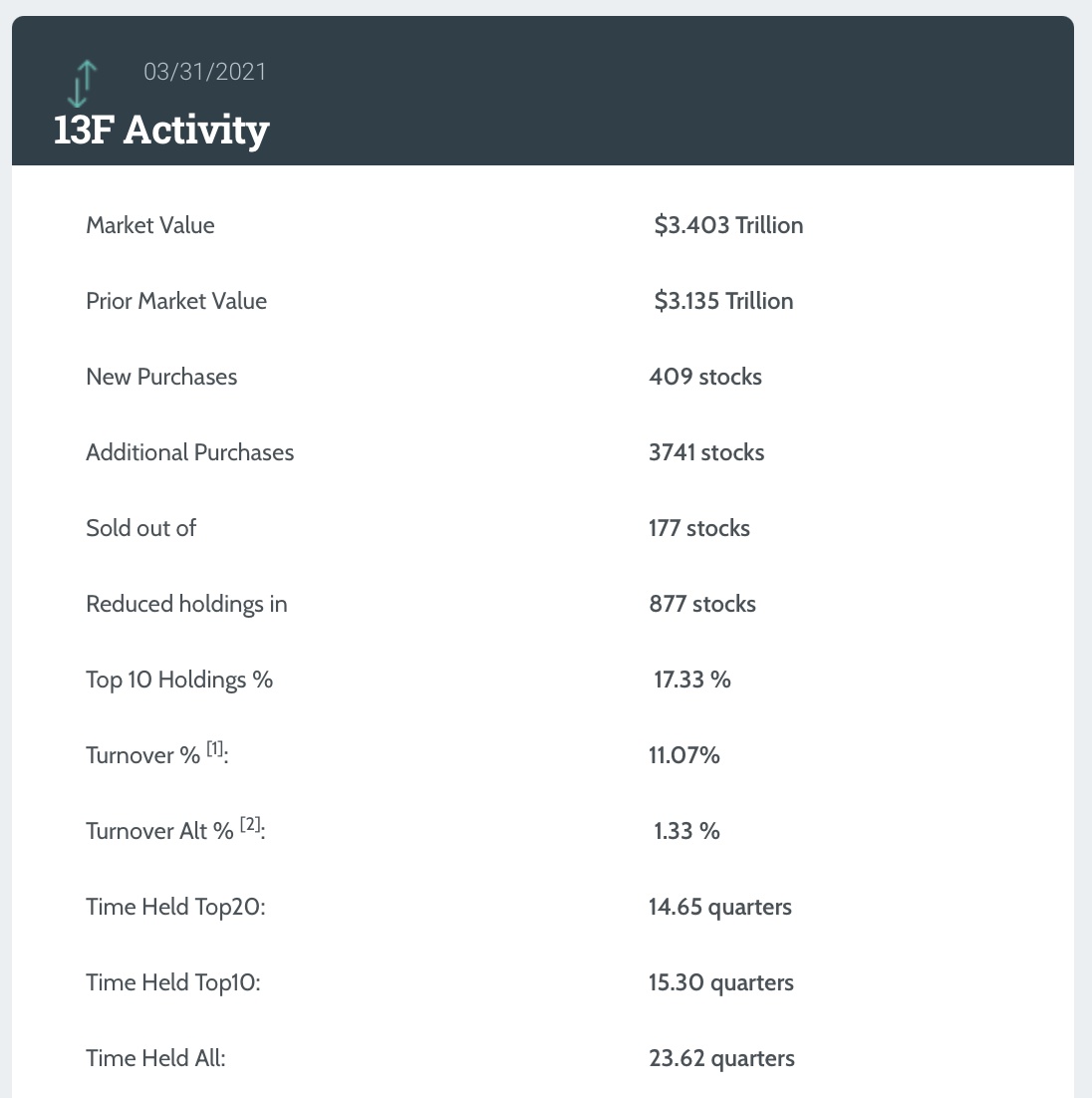The height and width of the screenshot is (1098, 1092).
Task: Select the 409 stocks value
Action: tap(705, 377)
